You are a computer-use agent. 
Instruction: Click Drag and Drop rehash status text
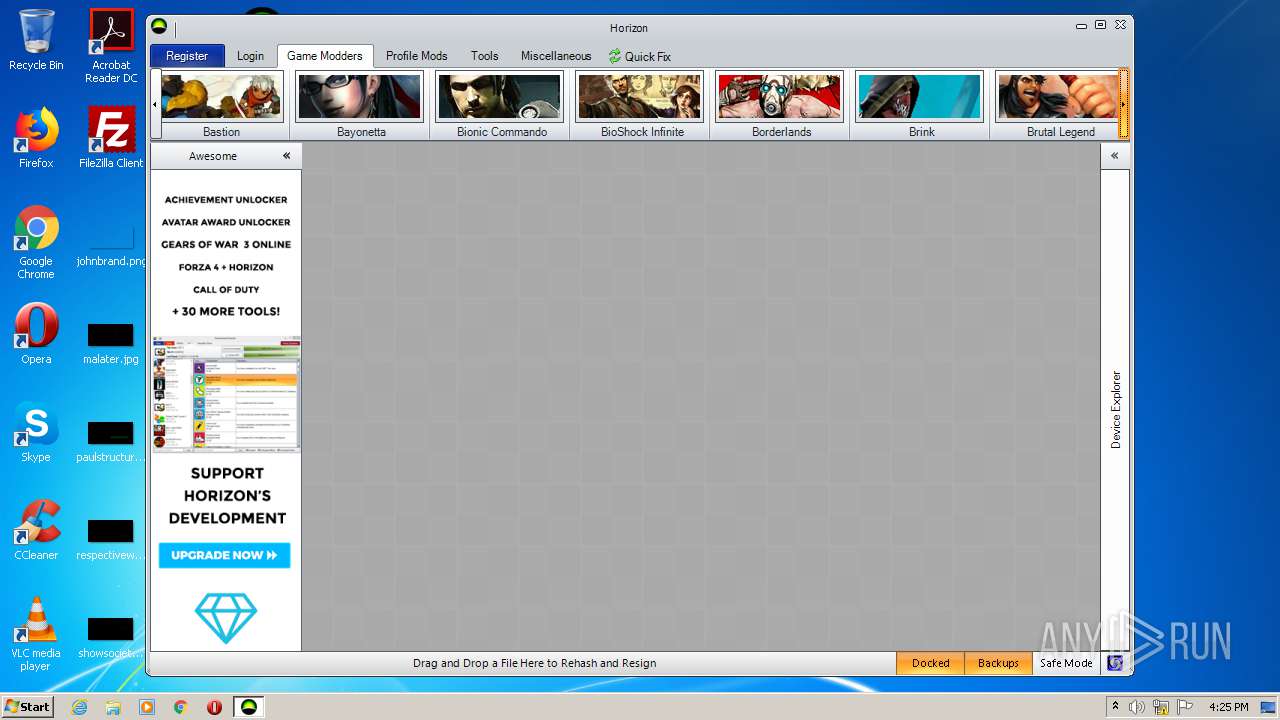point(534,663)
